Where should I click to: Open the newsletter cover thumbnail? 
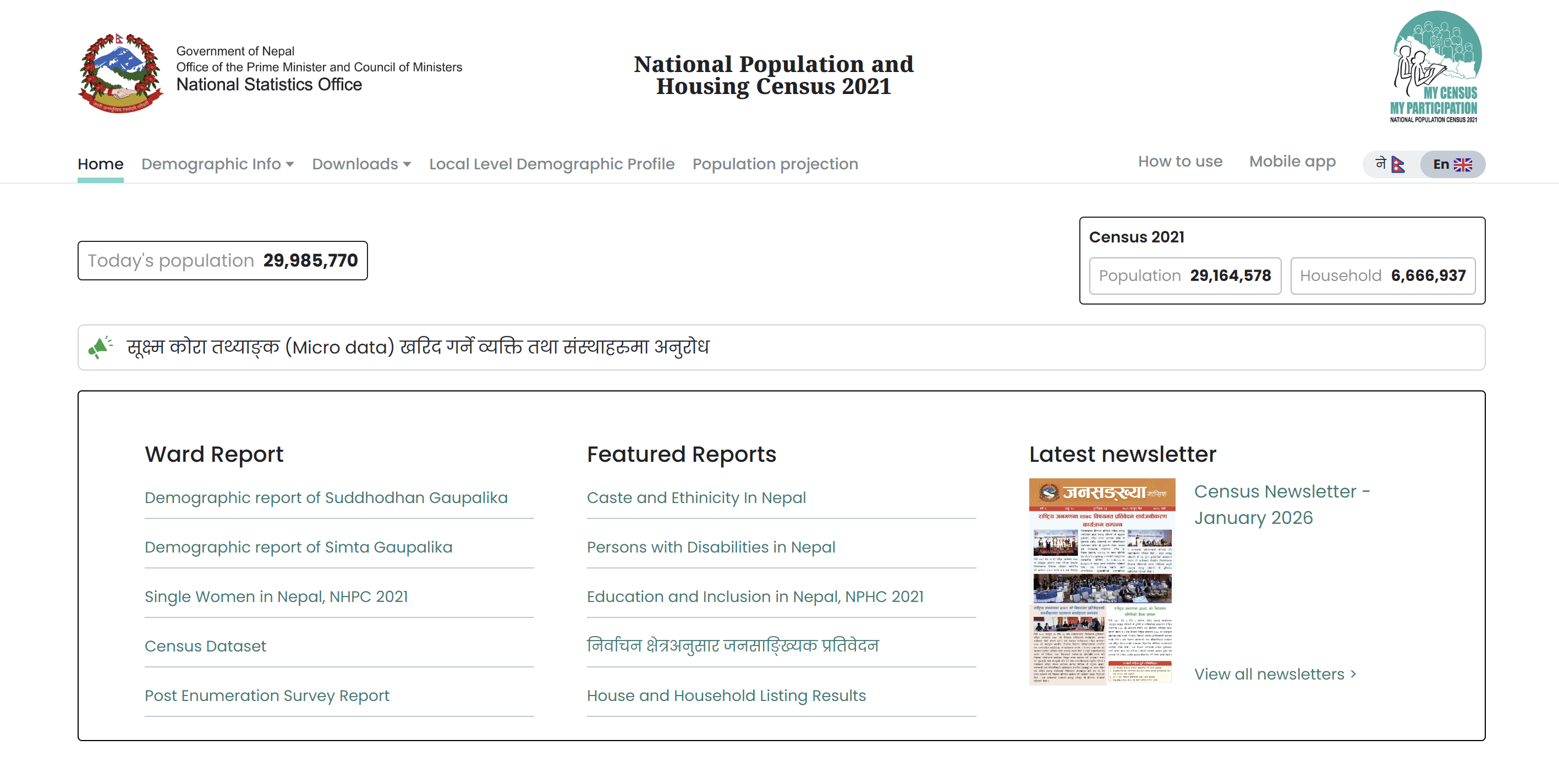tap(1102, 581)
